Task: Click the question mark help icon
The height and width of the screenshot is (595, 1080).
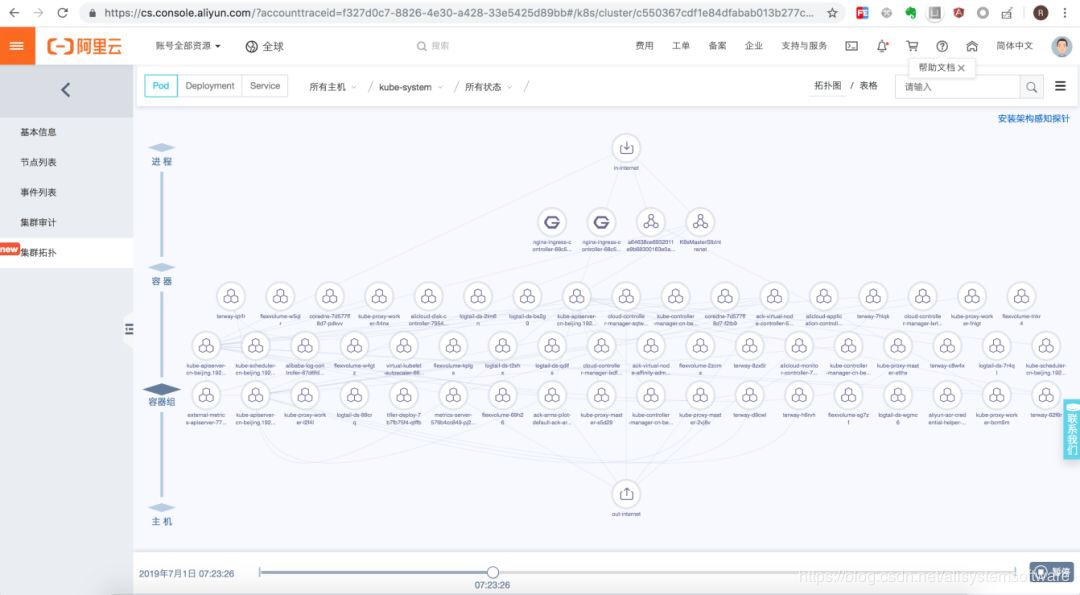Action: coord(941,45)
